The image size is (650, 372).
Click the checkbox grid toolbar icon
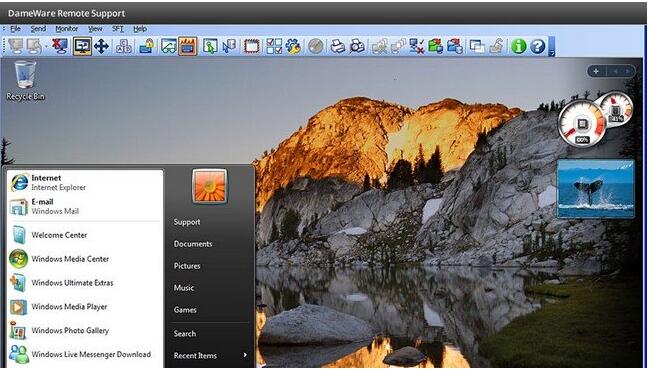coord(274,46)
